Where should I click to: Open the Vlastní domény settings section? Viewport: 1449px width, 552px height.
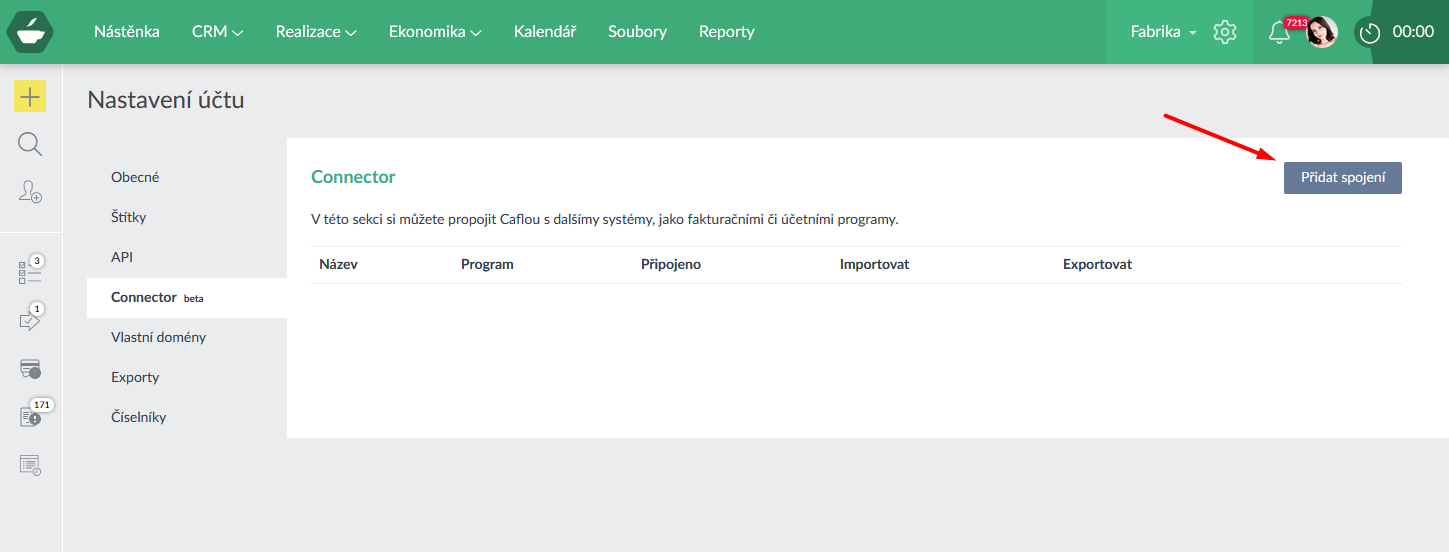pos(158,337)
